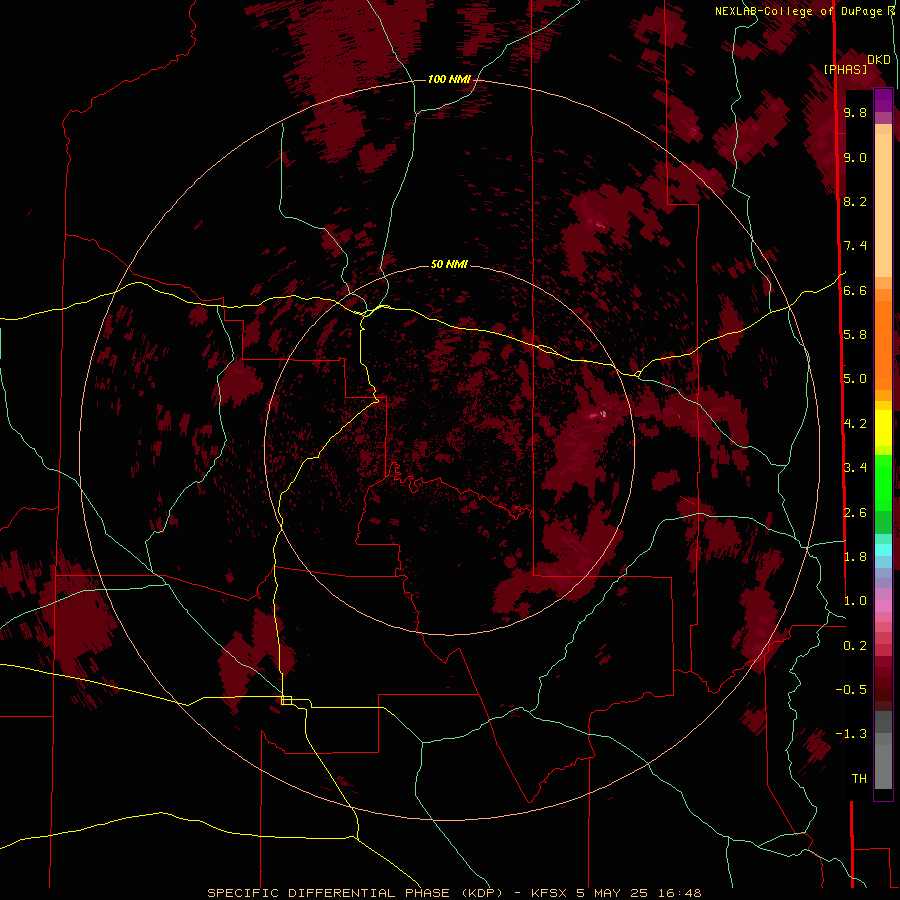The height and width of the screenshot is (900, 900).
Task: Click the 4.2 value on the color scale
Action: point(855,424)
